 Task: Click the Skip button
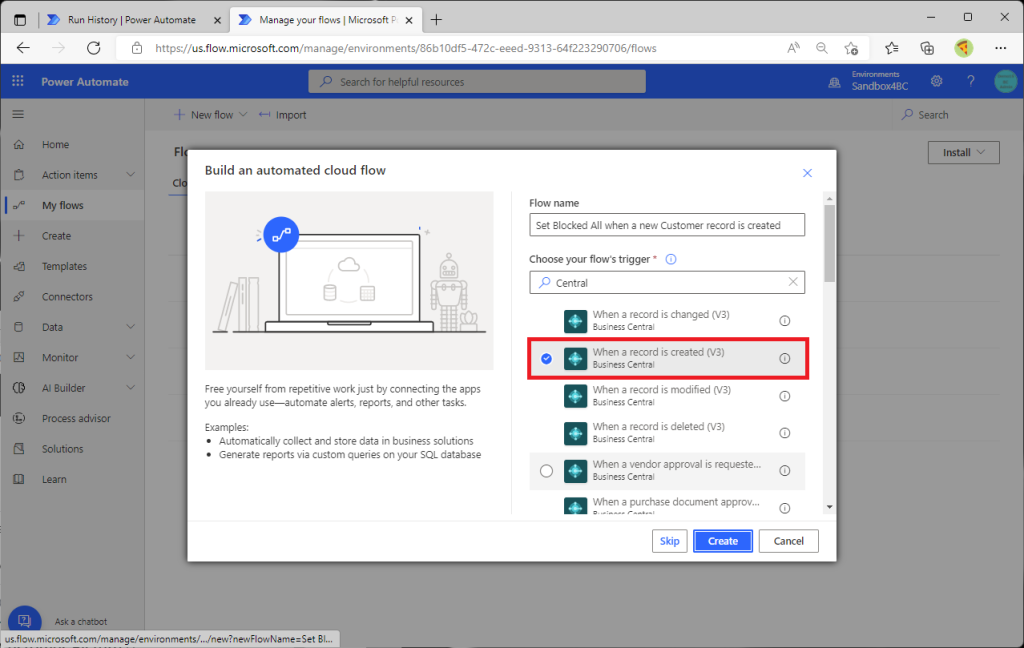coord(669,541)
